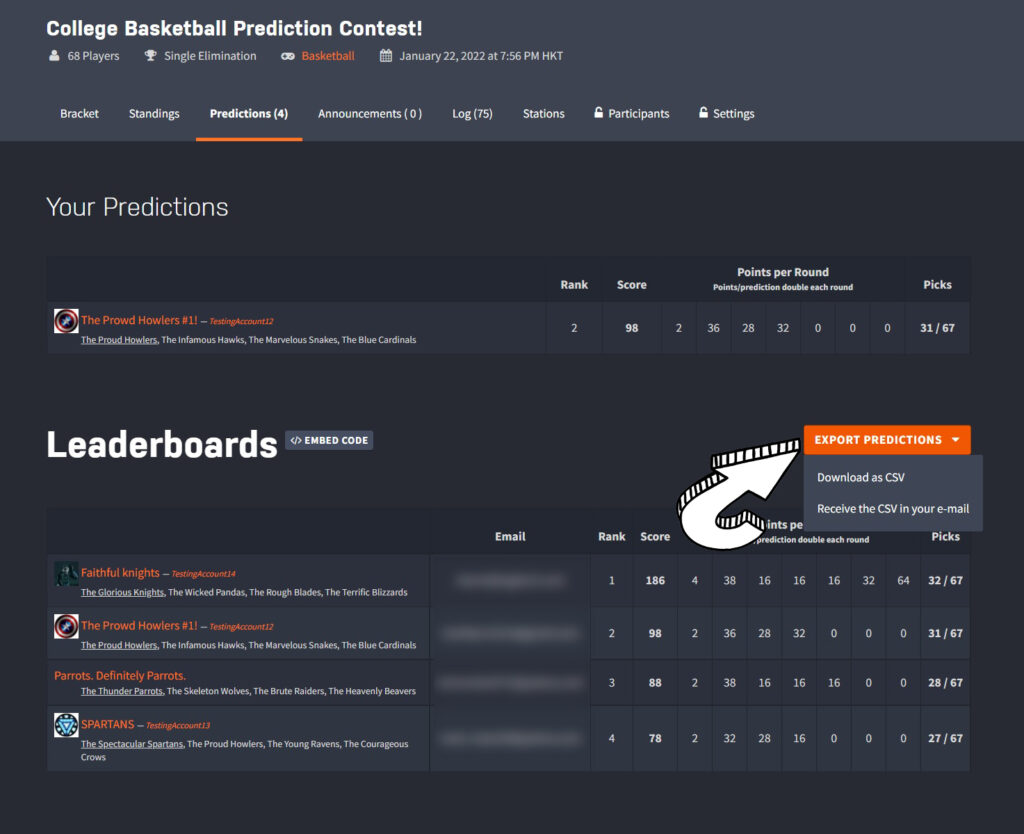Open Parrots. Definitely Parrots. entry
Viewport: 1024px width, 834px height.
(120, 675)
